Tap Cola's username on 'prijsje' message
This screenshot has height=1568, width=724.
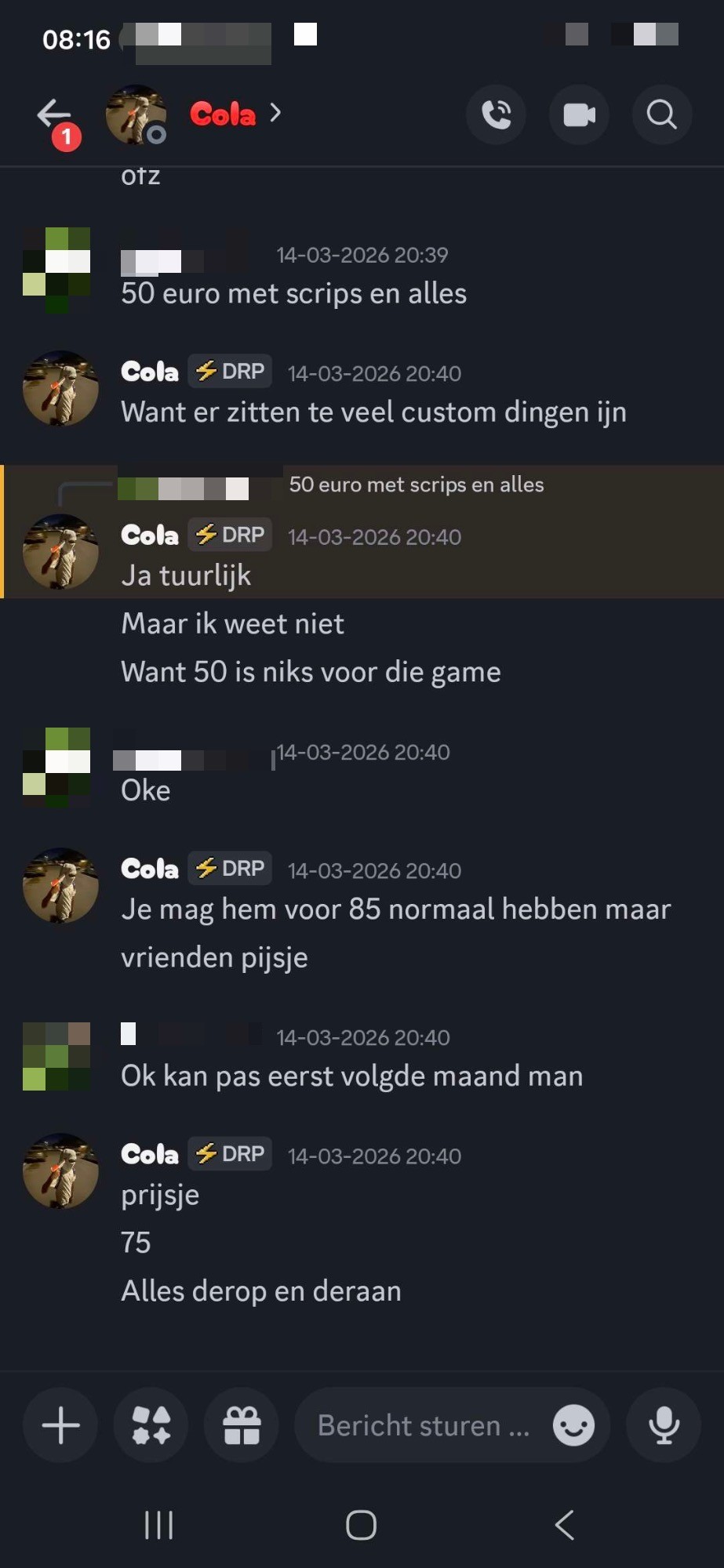(x=150, y=1154)
